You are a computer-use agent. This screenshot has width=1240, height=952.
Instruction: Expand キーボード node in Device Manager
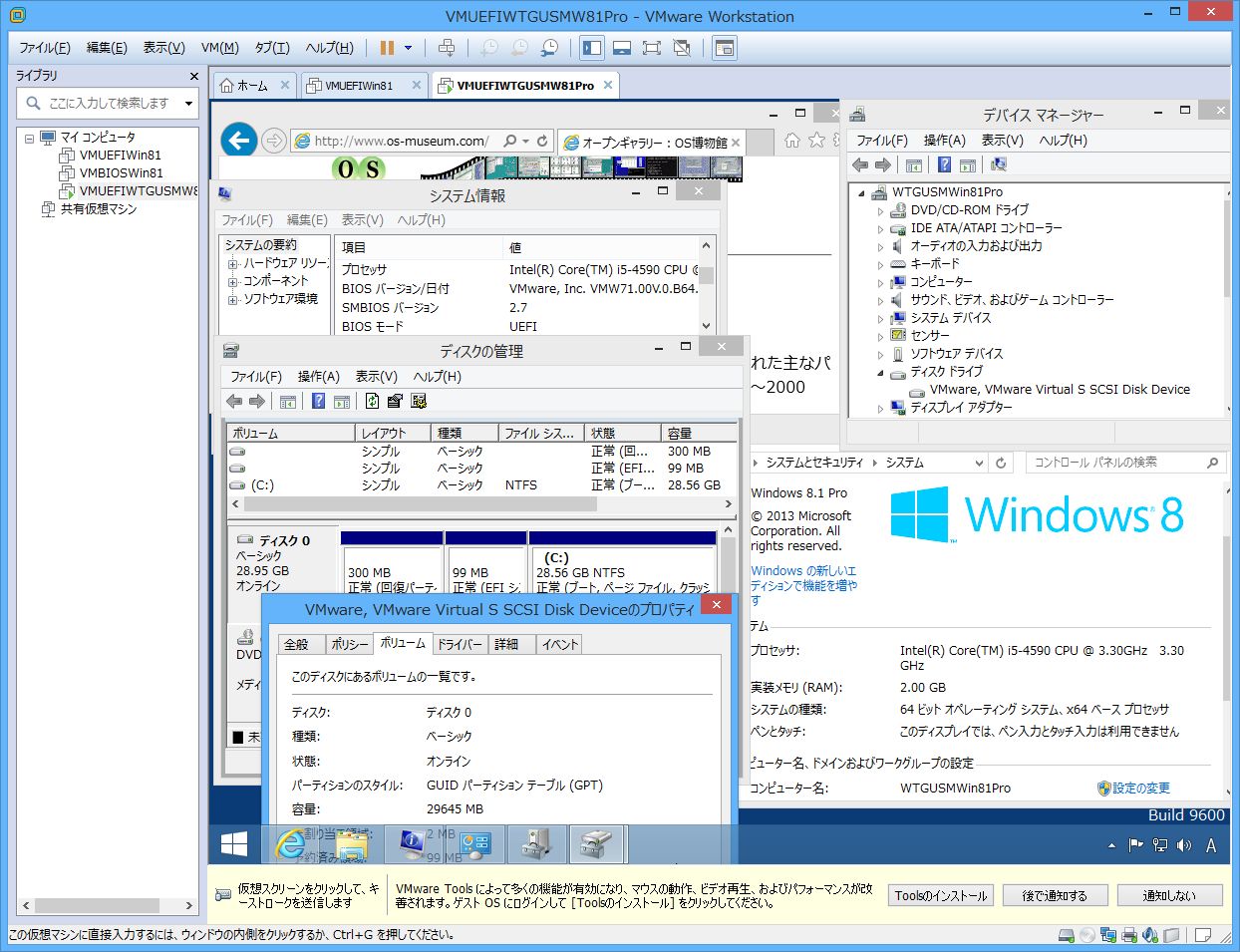[880, 264]
